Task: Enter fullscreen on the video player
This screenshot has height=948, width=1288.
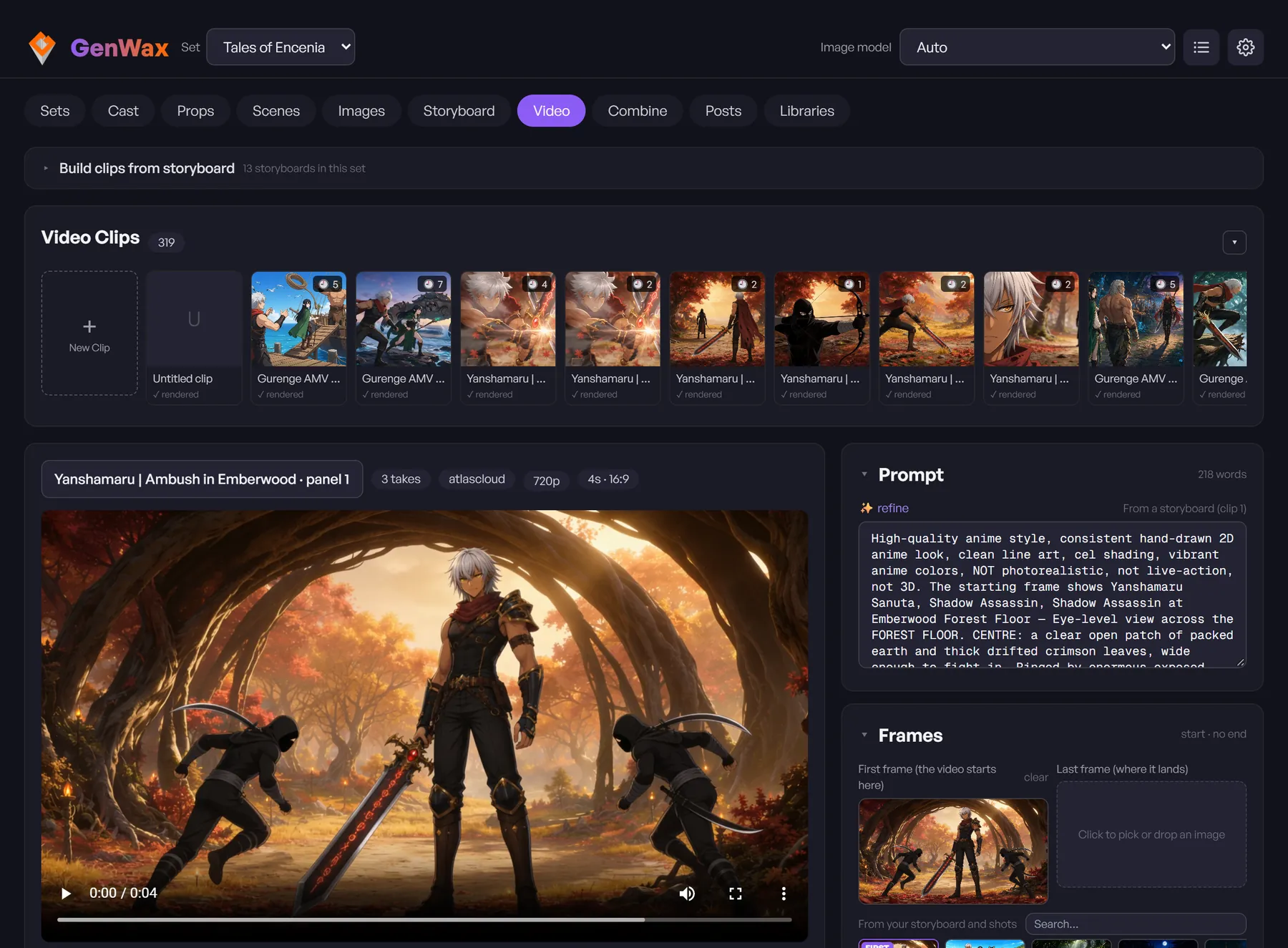Action: [736, 893]
